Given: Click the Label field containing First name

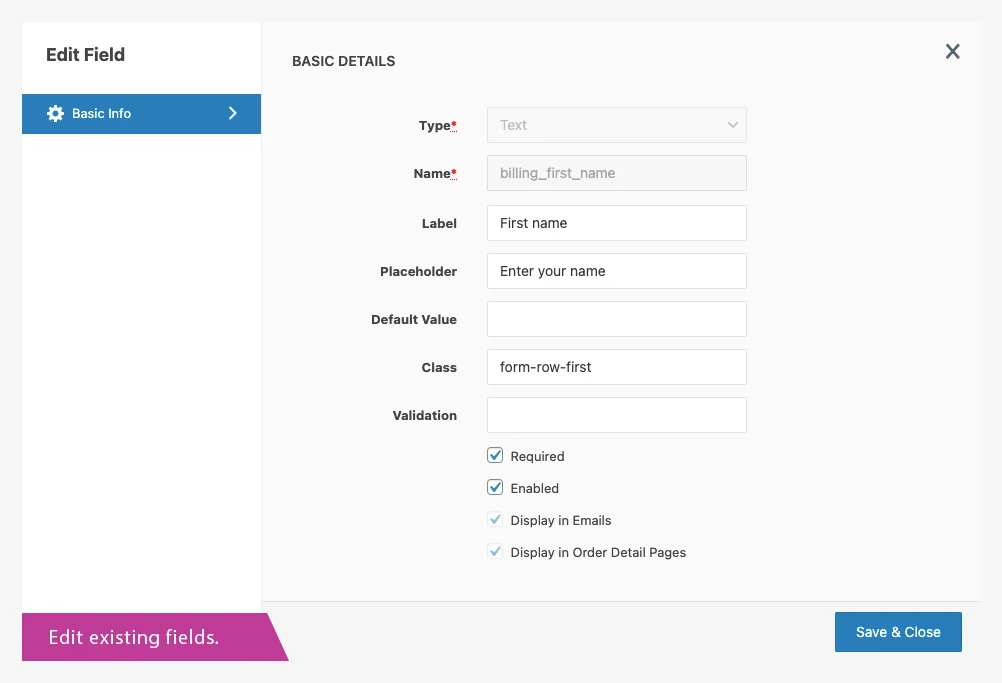Looking at the screenshot, I should pos(616,222).
